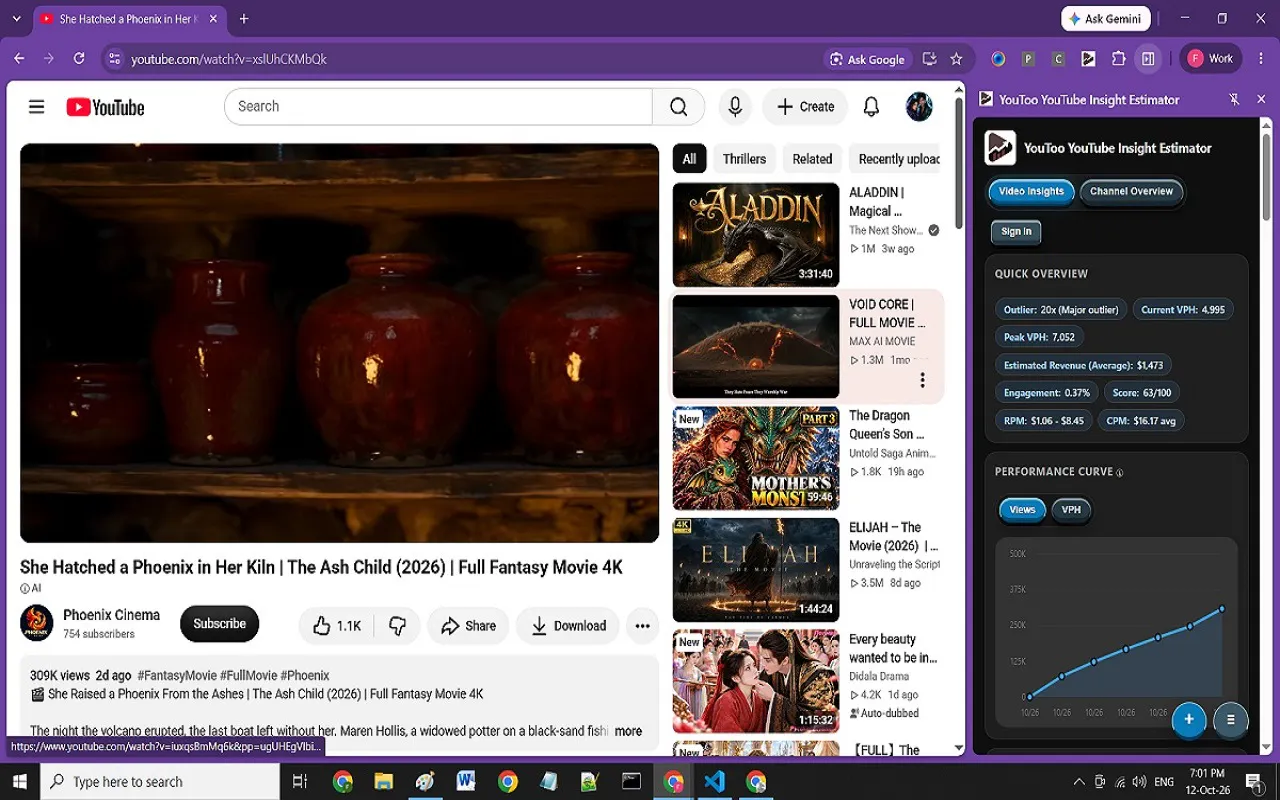Open the floating menu button beside plus
Image resolution: width=1280 pixels, height=800 pixels.
click(1231, 719)
